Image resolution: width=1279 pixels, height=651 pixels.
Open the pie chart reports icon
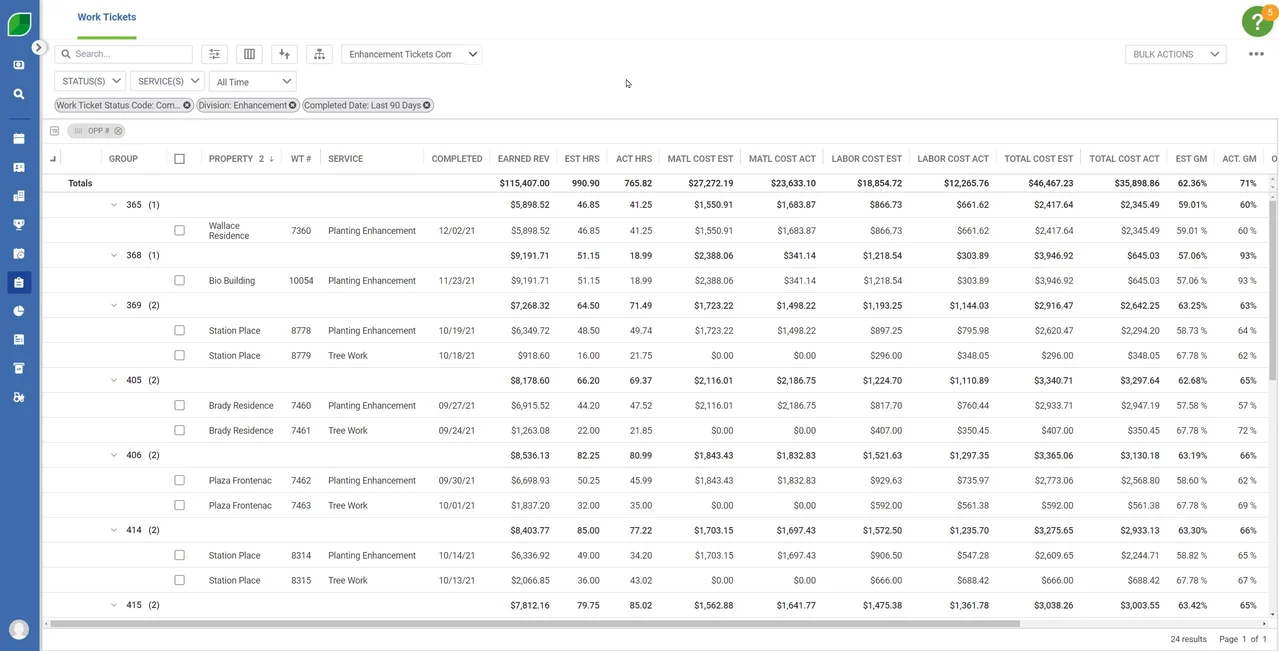coord(18,310)
